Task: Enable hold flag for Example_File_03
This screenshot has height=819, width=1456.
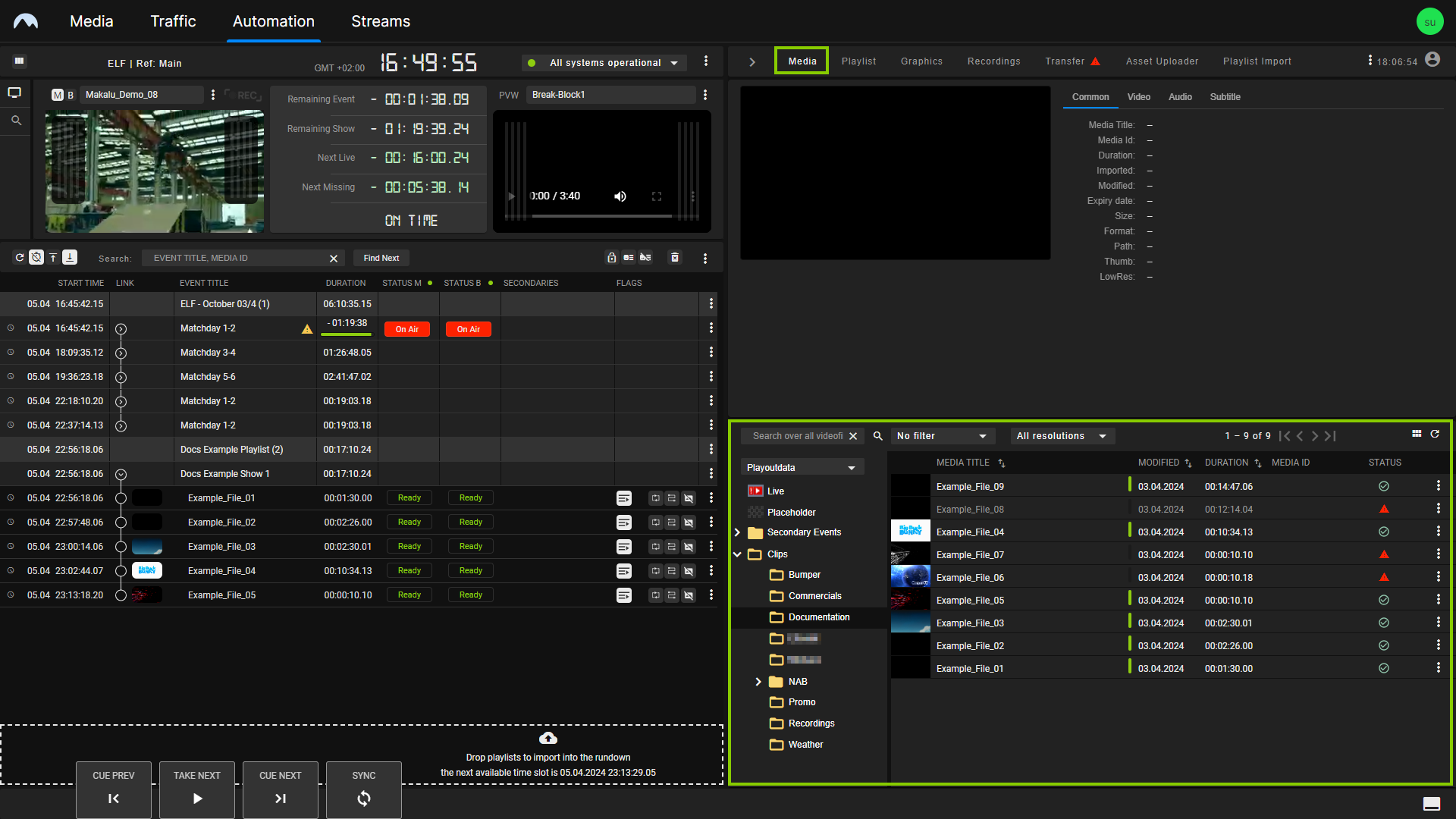Action: [671, 547]
